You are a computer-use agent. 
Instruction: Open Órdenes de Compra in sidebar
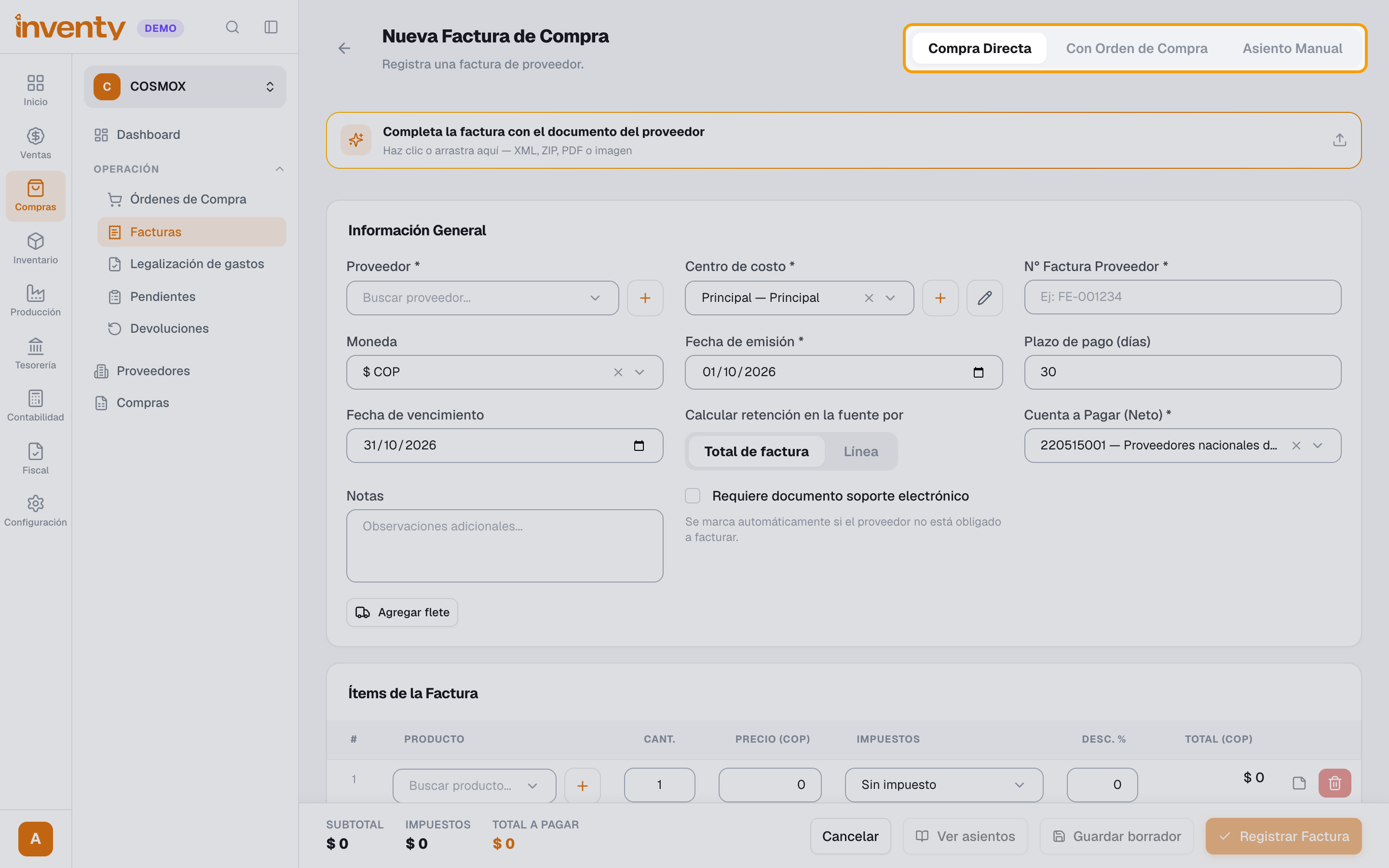click(x=191, y=199)
